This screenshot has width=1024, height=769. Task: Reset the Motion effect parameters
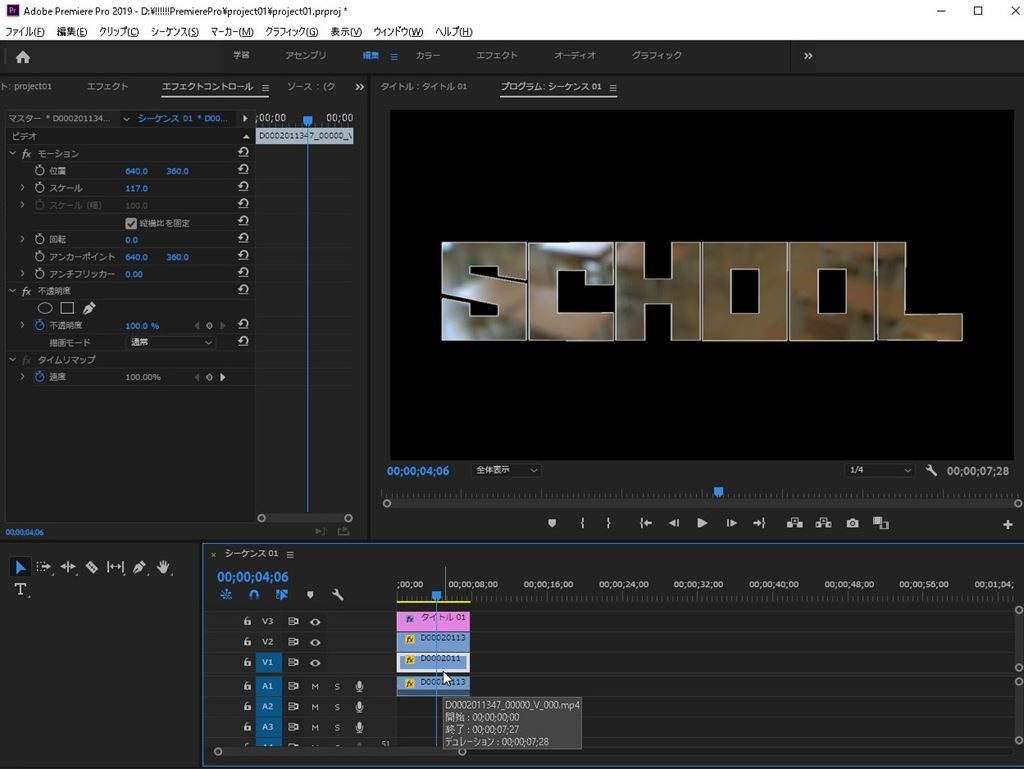click(x=243, y=153)
